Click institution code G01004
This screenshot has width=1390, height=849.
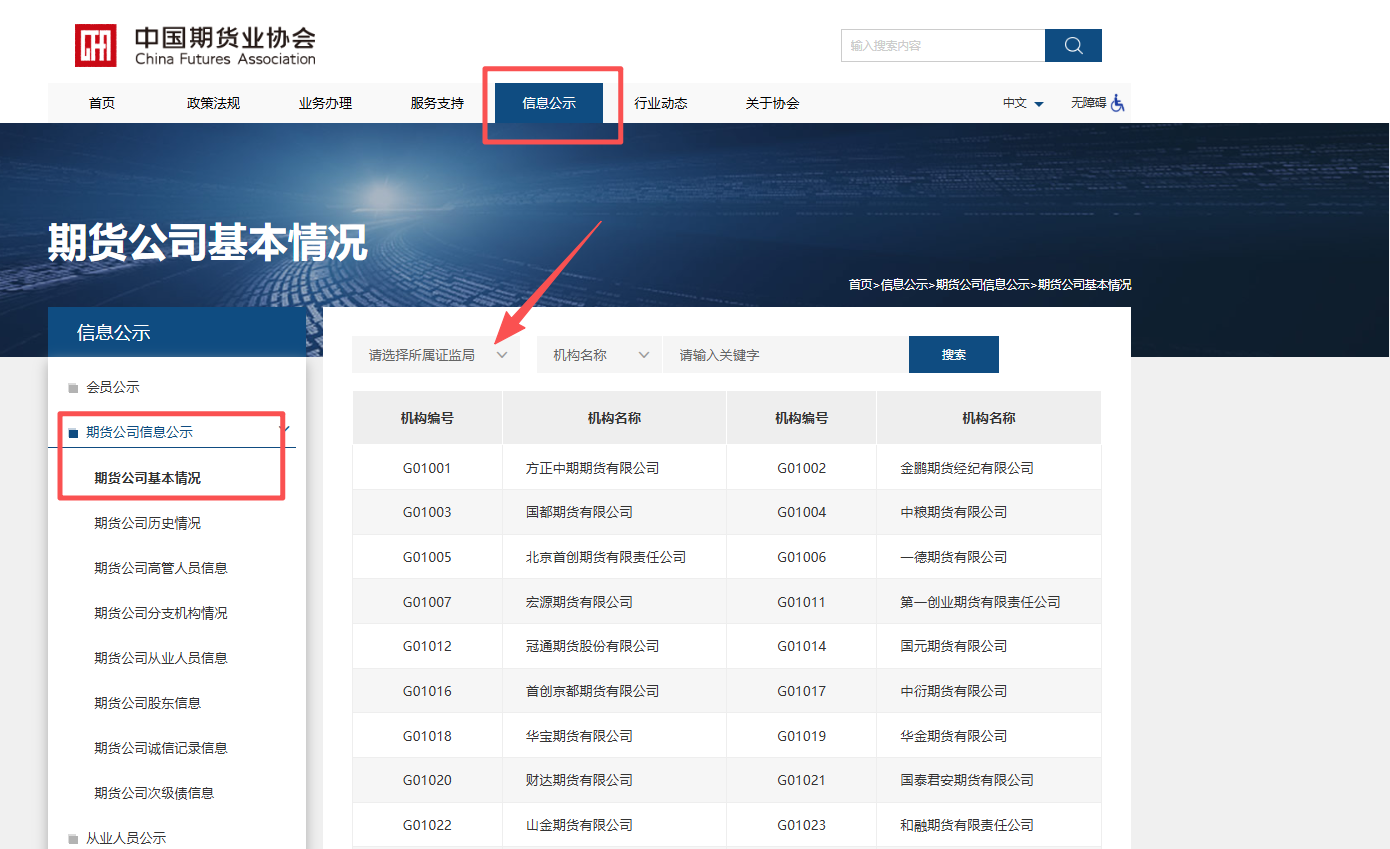coord(802,512)
